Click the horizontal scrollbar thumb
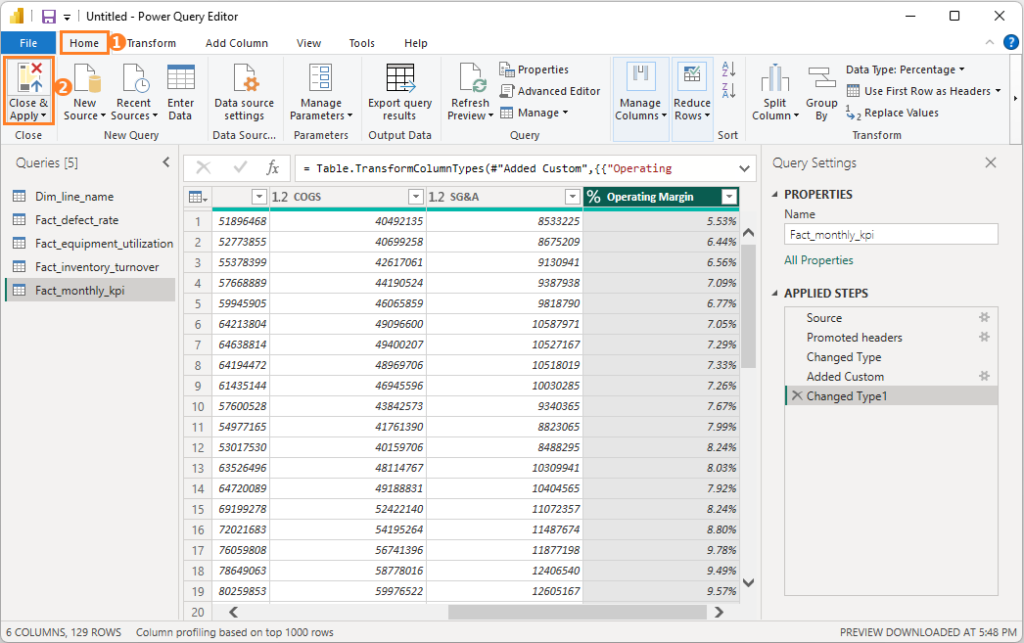 (x=577, y=612)
